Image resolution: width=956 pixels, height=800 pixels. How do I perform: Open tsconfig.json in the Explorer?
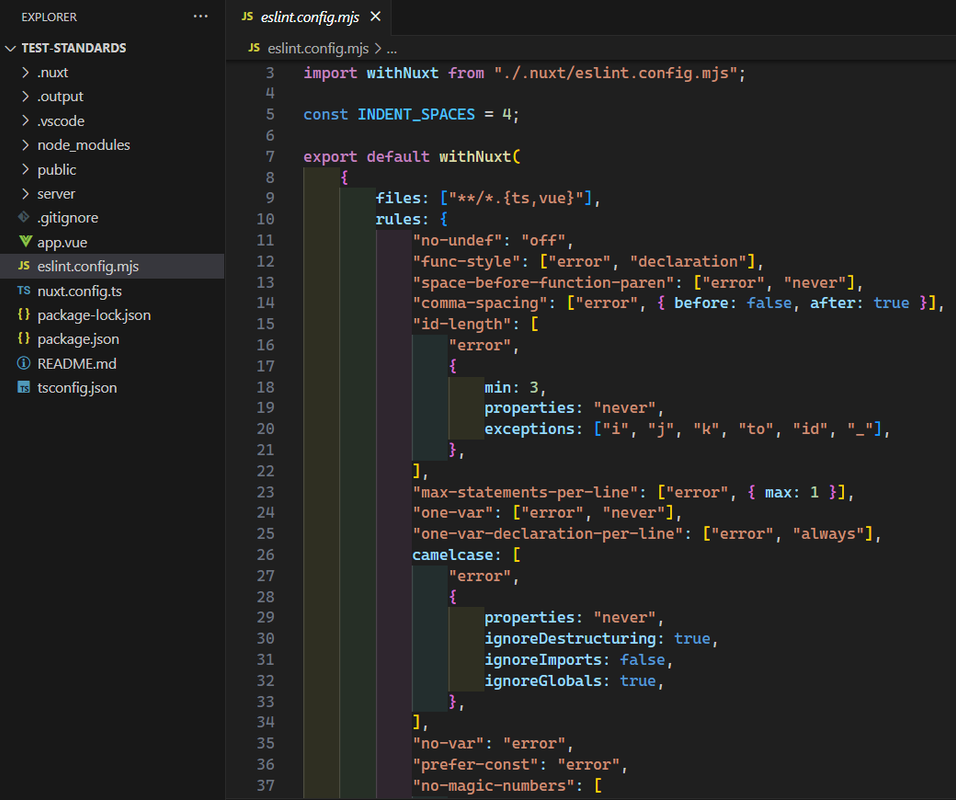point(77,388)
